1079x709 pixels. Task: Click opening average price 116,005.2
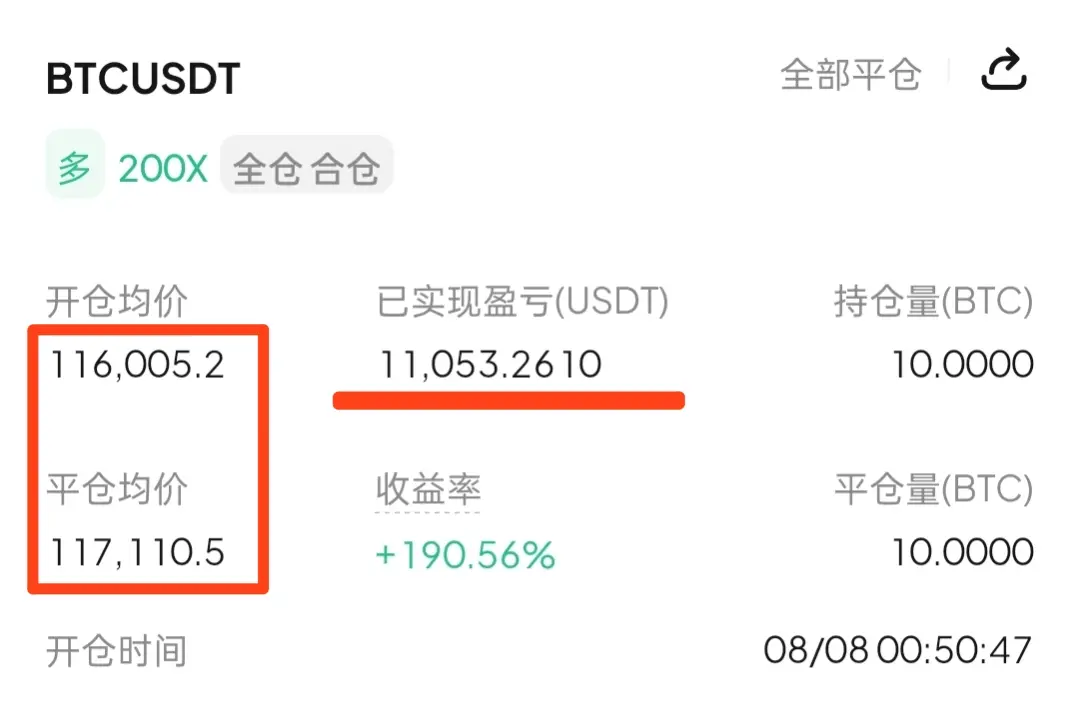138,365
